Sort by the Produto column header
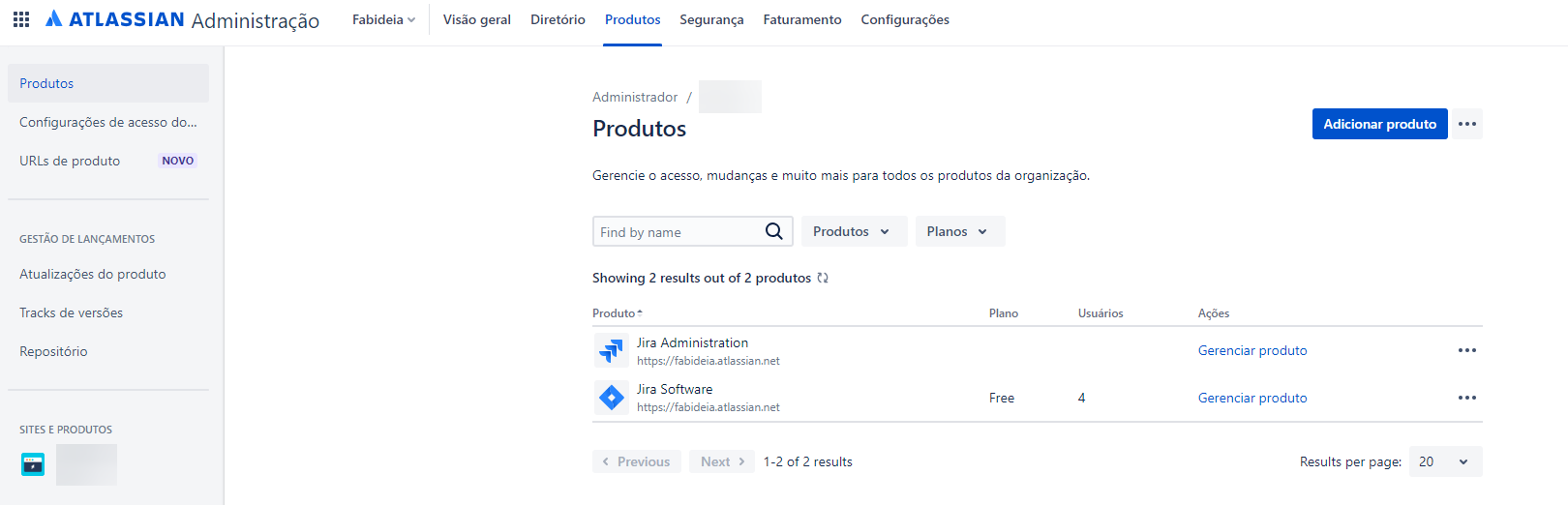The height and width of the screenshot is (505, 1568). (618, 313)
